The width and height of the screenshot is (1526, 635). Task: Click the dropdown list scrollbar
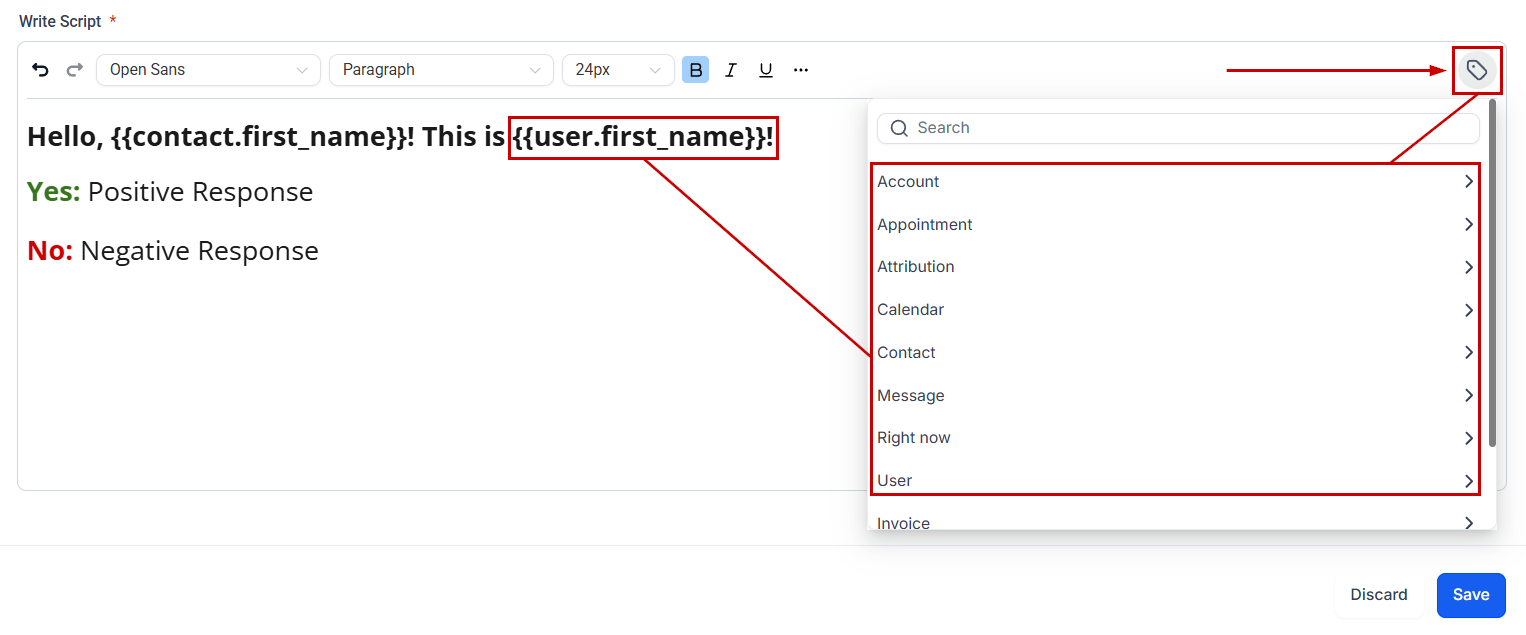1492,272
